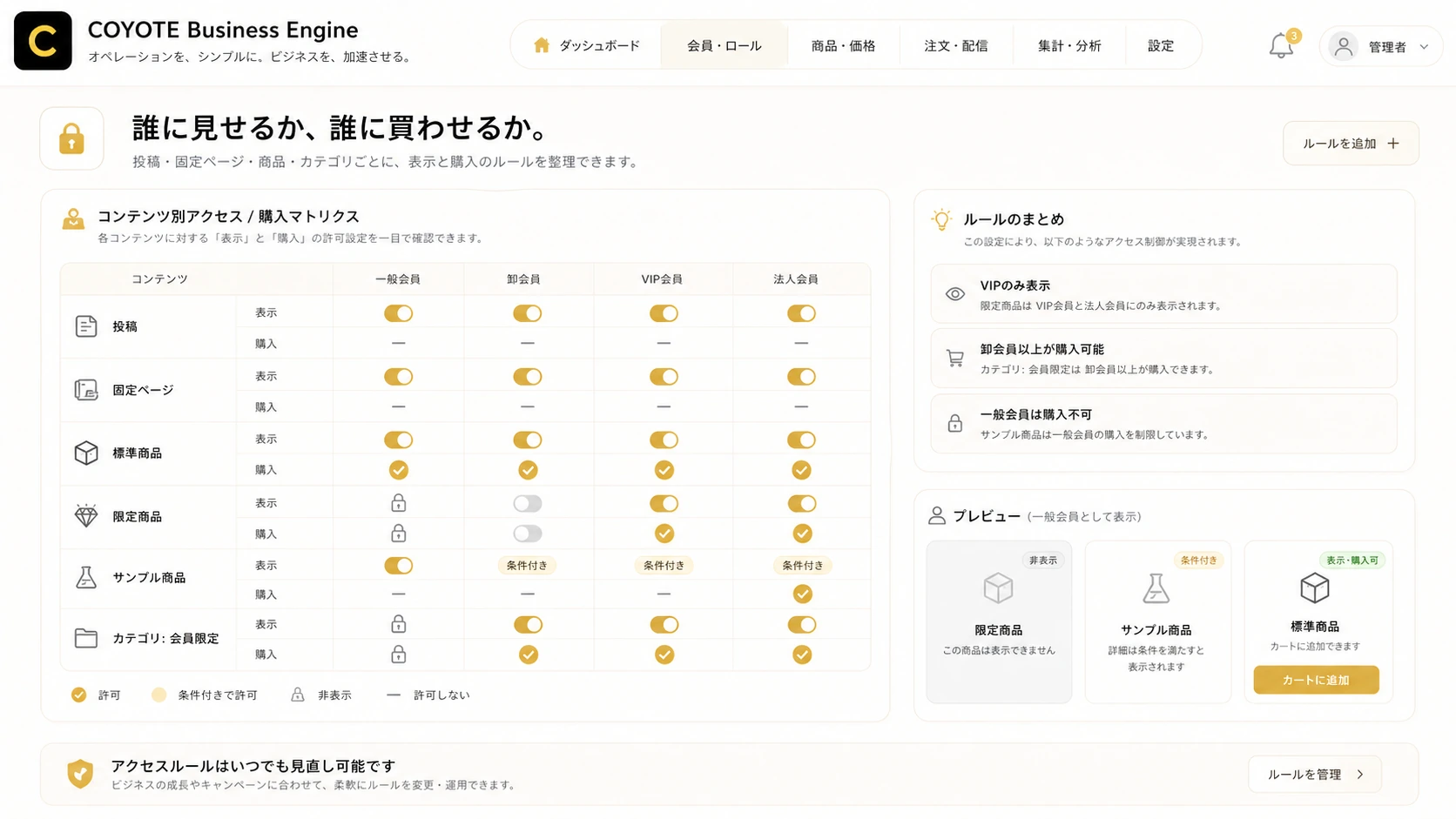Select the 限定商品 preview card
Screen dimensions: 1456x819
coord(999,621)
